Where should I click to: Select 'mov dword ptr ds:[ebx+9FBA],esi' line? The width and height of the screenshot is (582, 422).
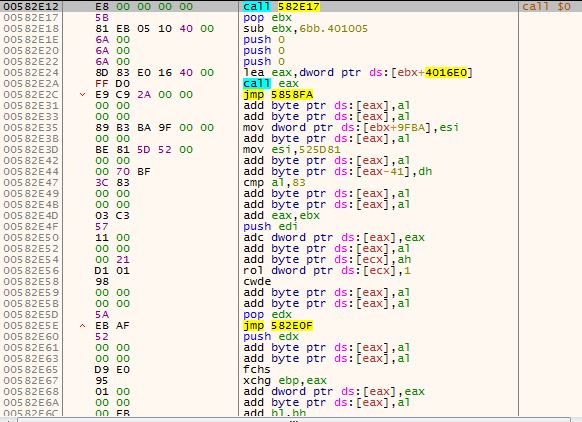[351, 127]
